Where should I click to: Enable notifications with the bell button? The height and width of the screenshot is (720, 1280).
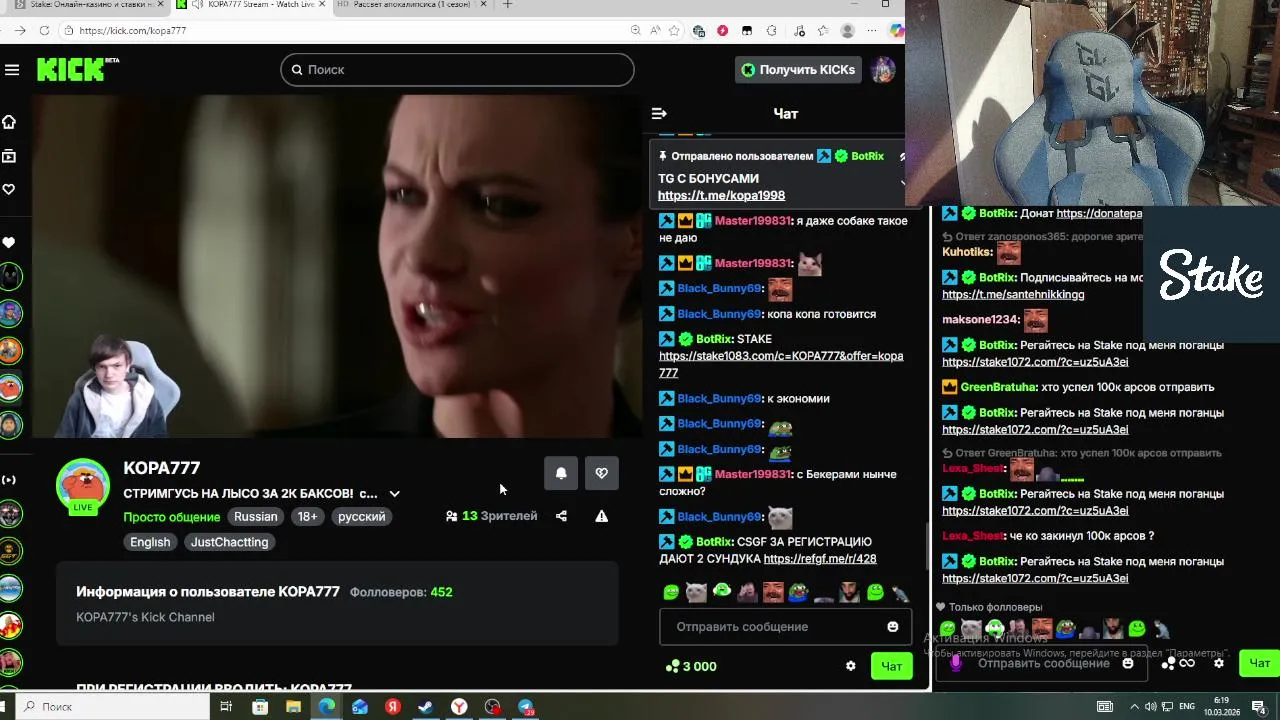[x=561, y=473]
